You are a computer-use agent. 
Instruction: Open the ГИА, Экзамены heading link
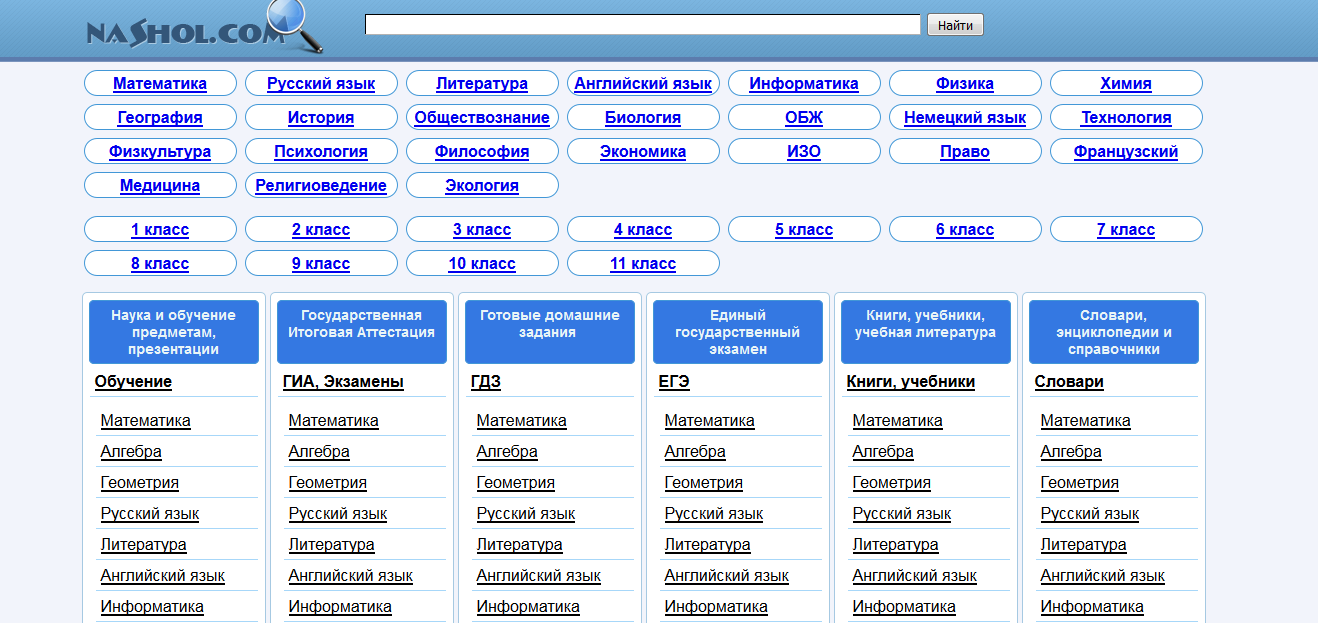[x=343, y=382]
